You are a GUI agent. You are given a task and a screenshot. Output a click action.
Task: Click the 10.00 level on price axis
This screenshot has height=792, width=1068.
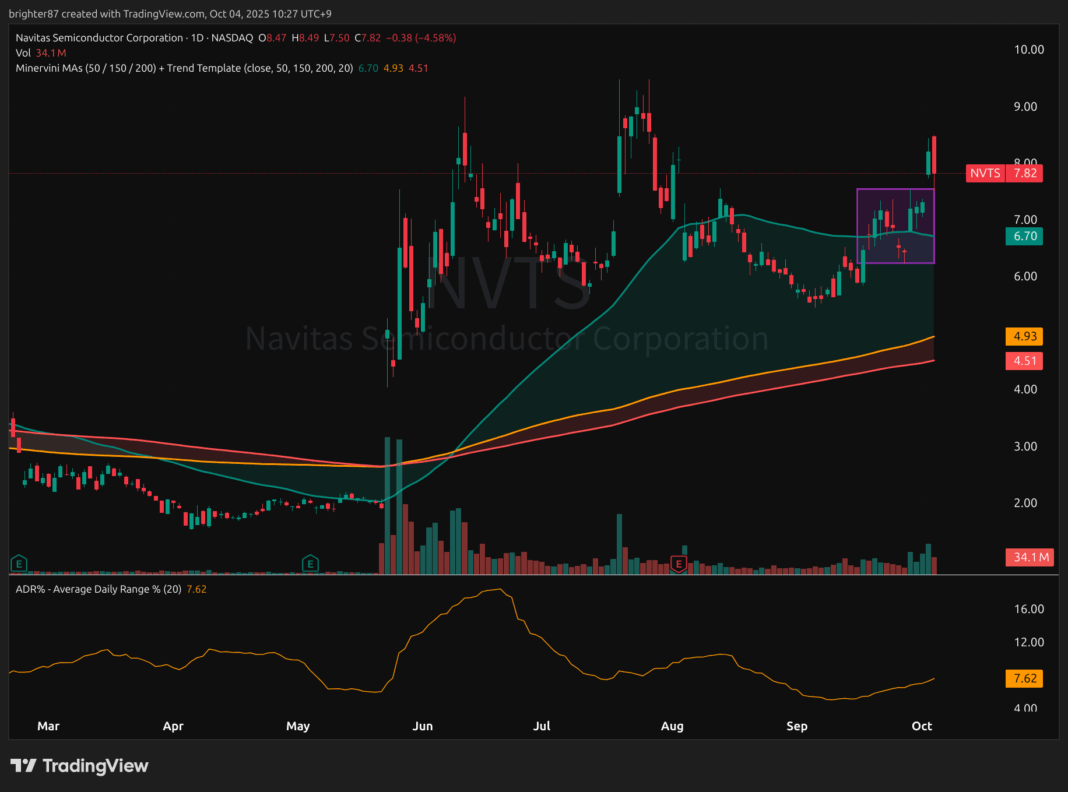coord(1029,49)
